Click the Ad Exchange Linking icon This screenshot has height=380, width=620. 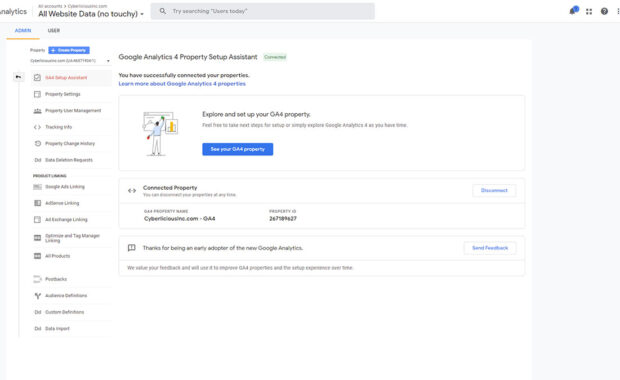(37, 219)
